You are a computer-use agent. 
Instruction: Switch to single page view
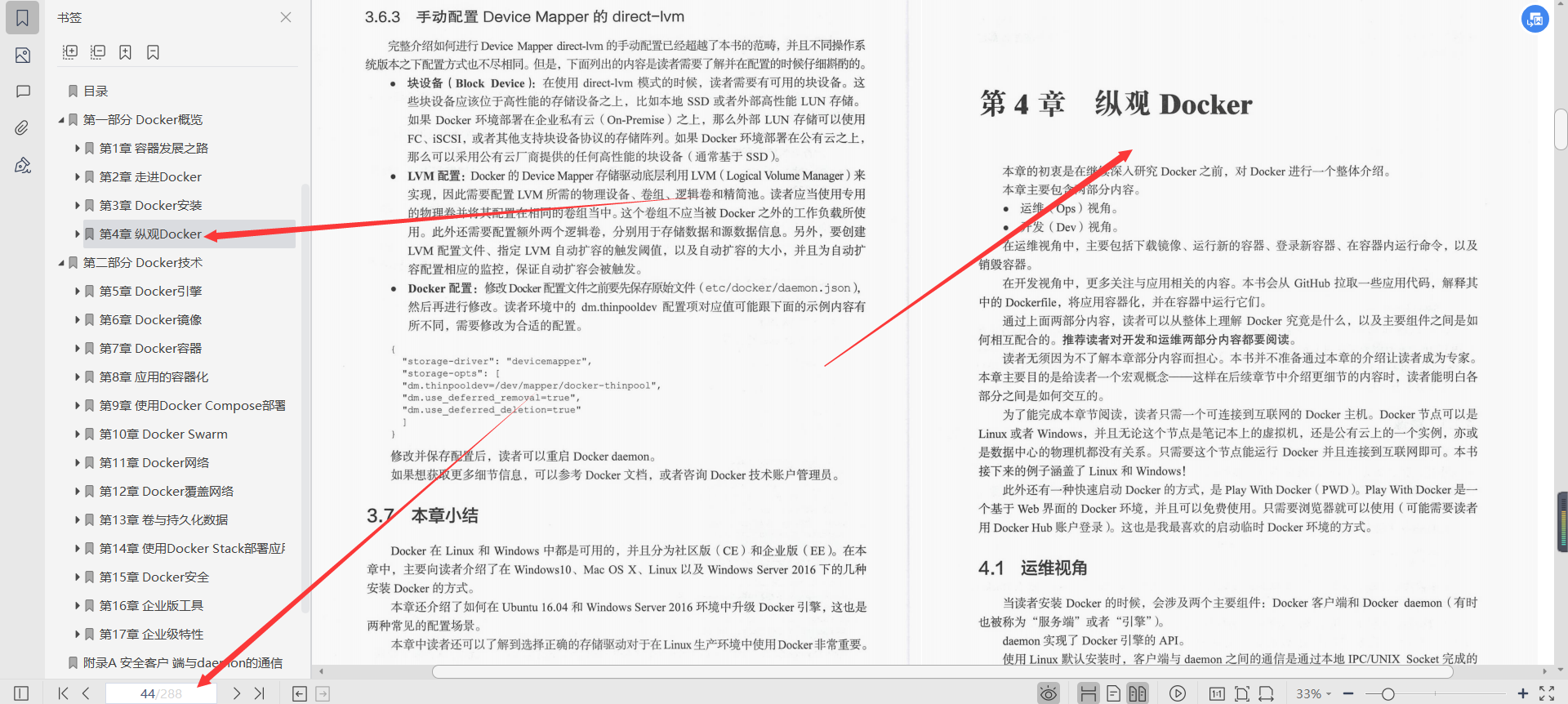pos(1113,693)
